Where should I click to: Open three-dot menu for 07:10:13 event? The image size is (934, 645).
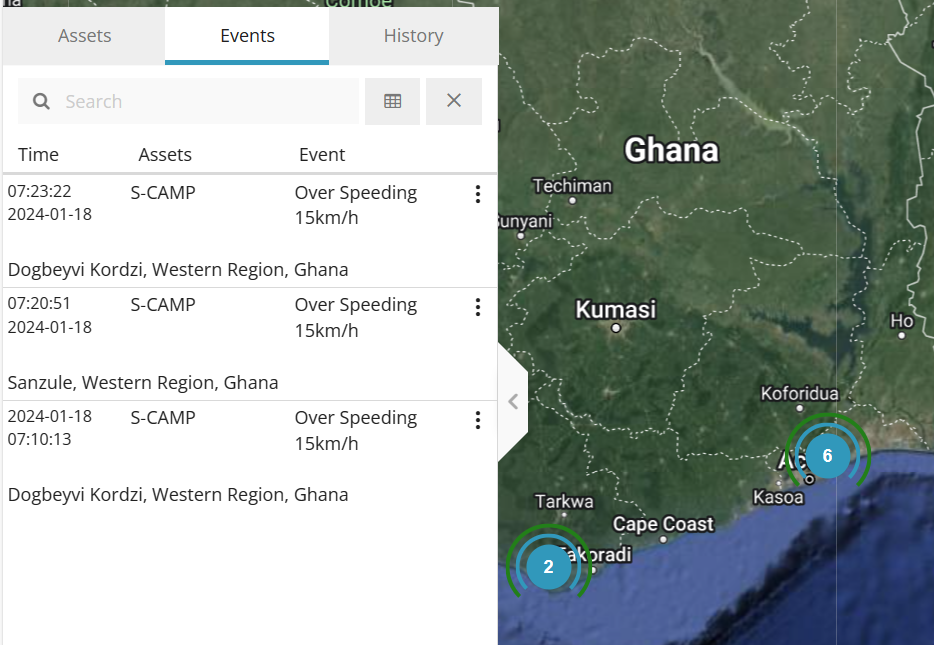coord(478,419)
